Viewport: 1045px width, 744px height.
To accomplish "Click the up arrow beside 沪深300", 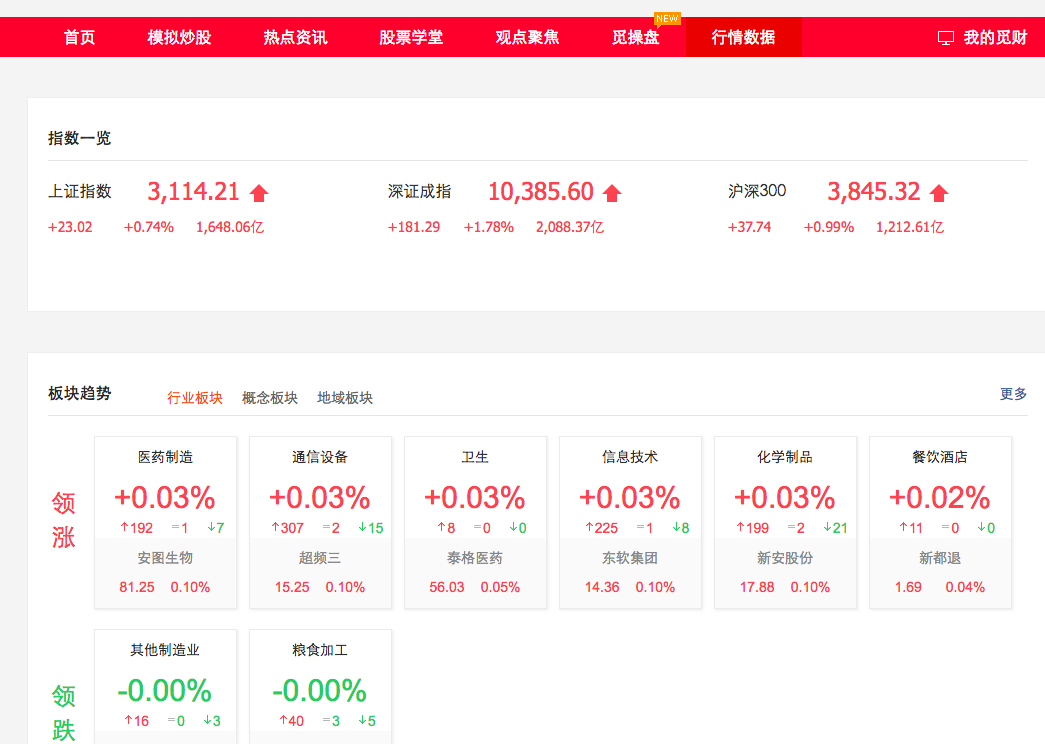I will pyautogui.click(x=939, y=192).
